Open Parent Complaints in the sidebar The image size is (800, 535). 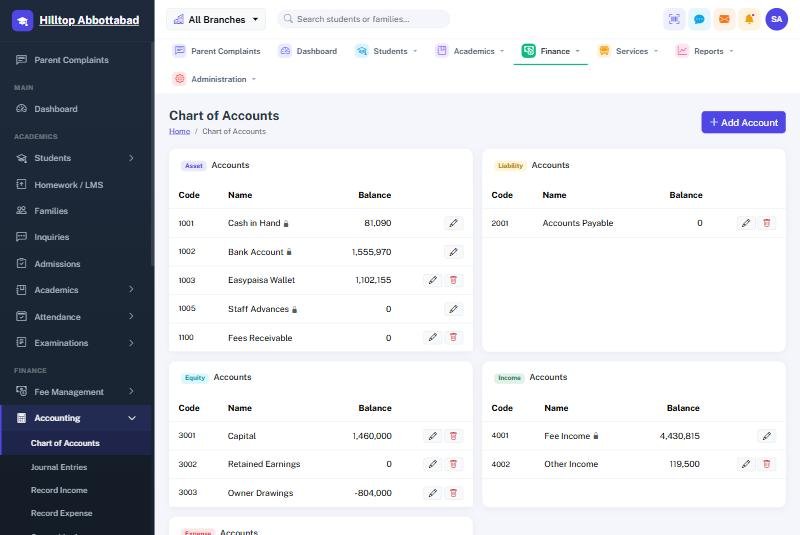77,60
